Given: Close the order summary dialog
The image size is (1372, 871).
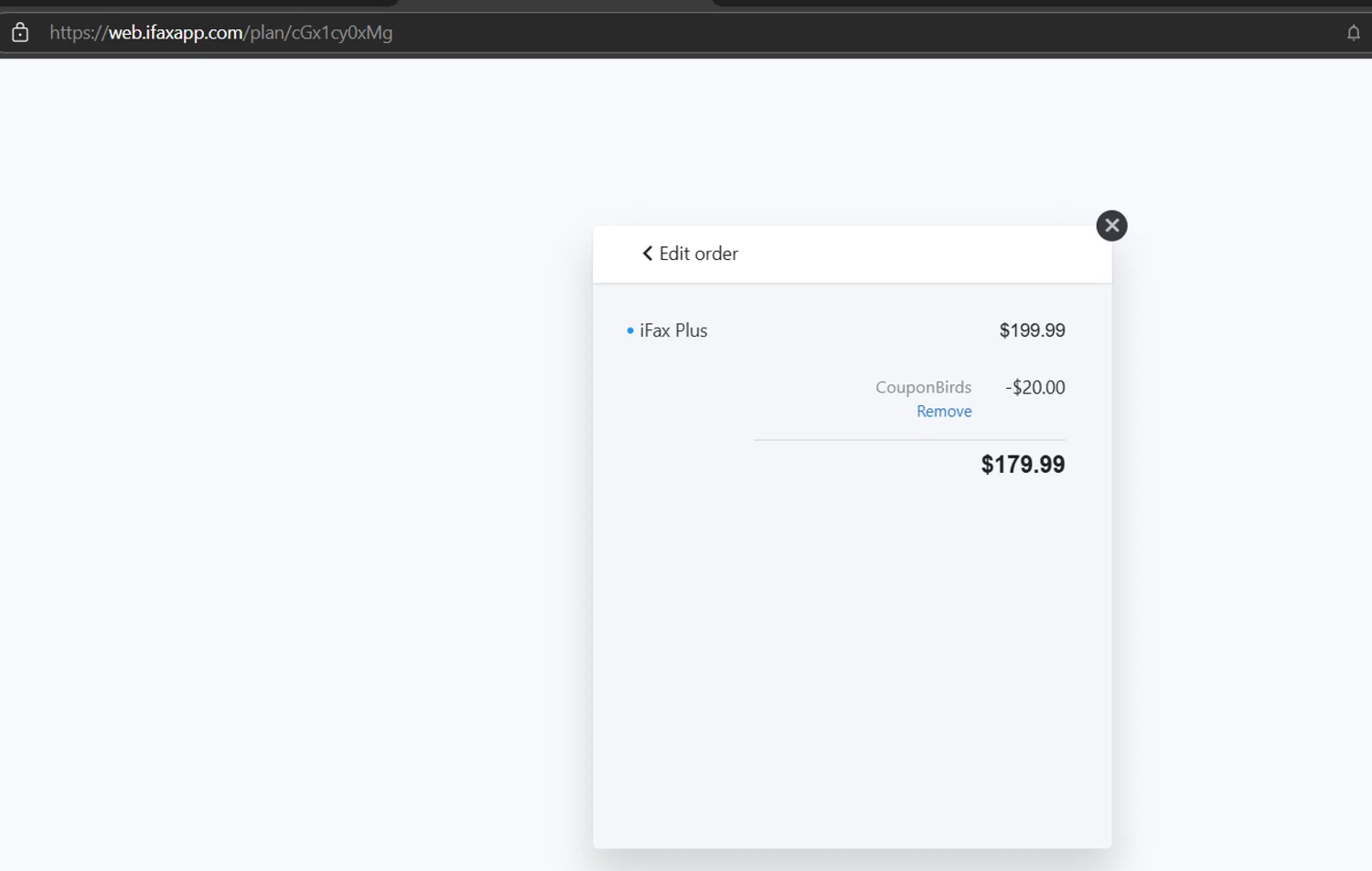Looking at the screenshot, I should [x=1111, y=226].
